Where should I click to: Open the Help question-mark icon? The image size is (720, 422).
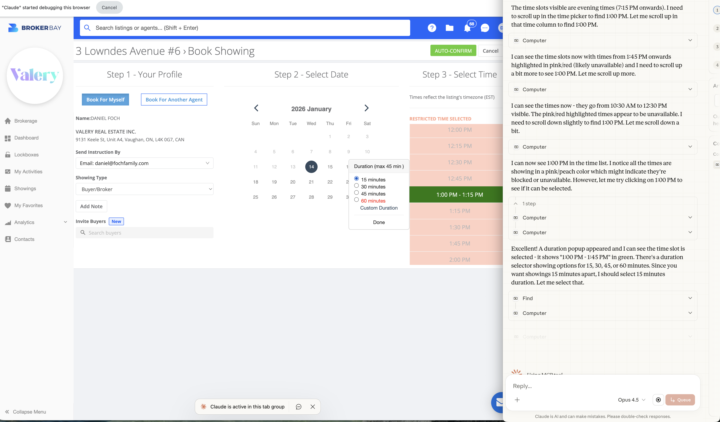click(x=432, y=28)
